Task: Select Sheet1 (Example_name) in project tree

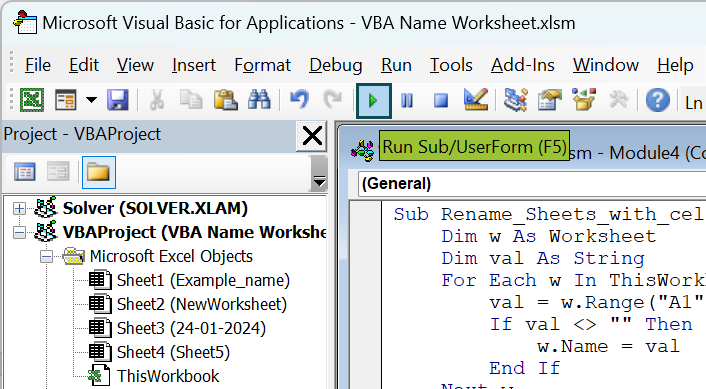Action: [x=203, y=280]
